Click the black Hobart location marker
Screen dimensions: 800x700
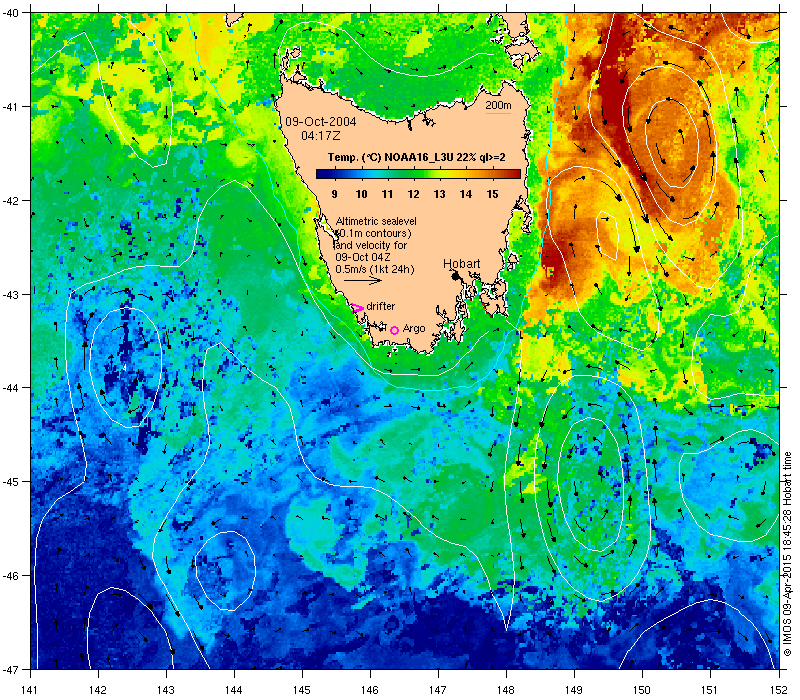pos(456,276)
